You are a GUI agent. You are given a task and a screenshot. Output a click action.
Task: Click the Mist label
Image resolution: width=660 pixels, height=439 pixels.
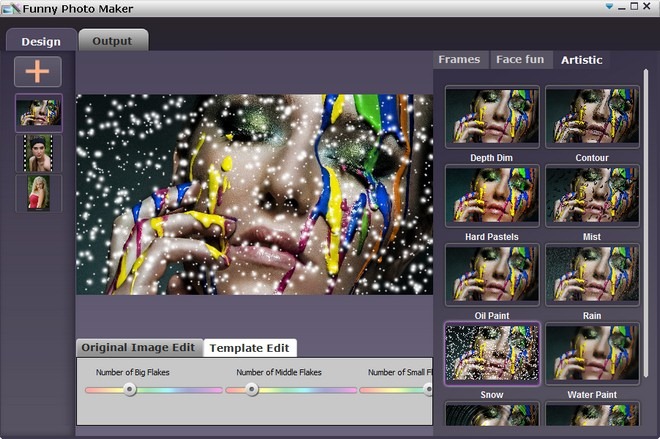pyautogui.click(x=592, y=237)
